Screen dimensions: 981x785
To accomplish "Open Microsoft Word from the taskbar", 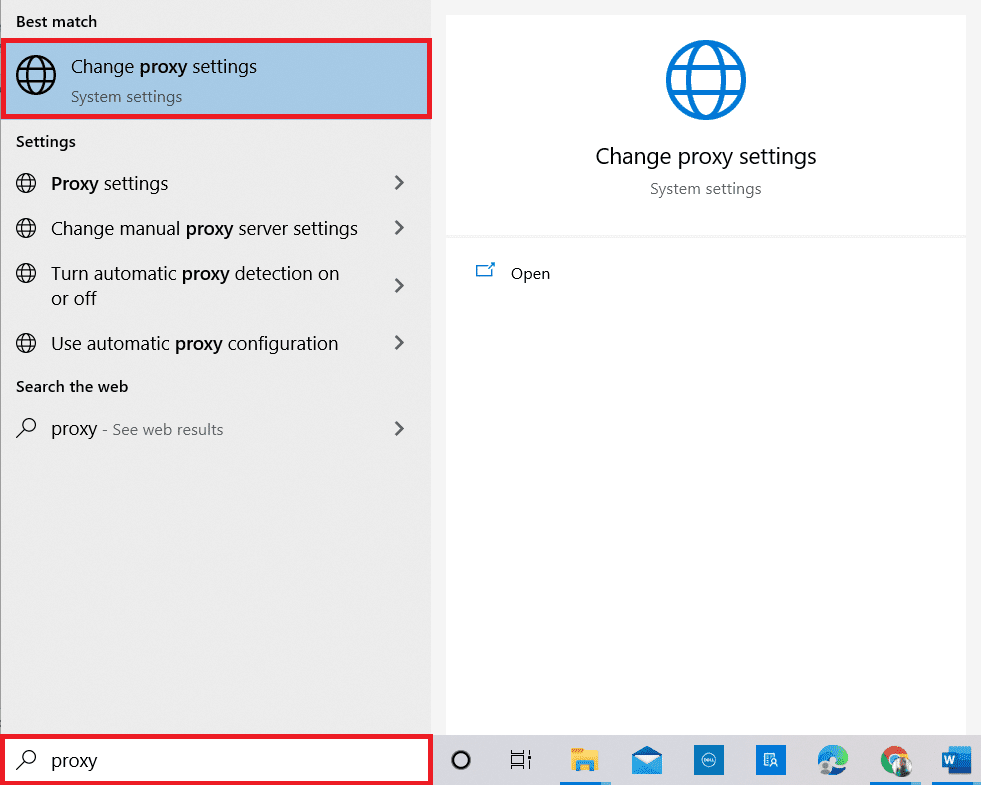I will [955, 760].
